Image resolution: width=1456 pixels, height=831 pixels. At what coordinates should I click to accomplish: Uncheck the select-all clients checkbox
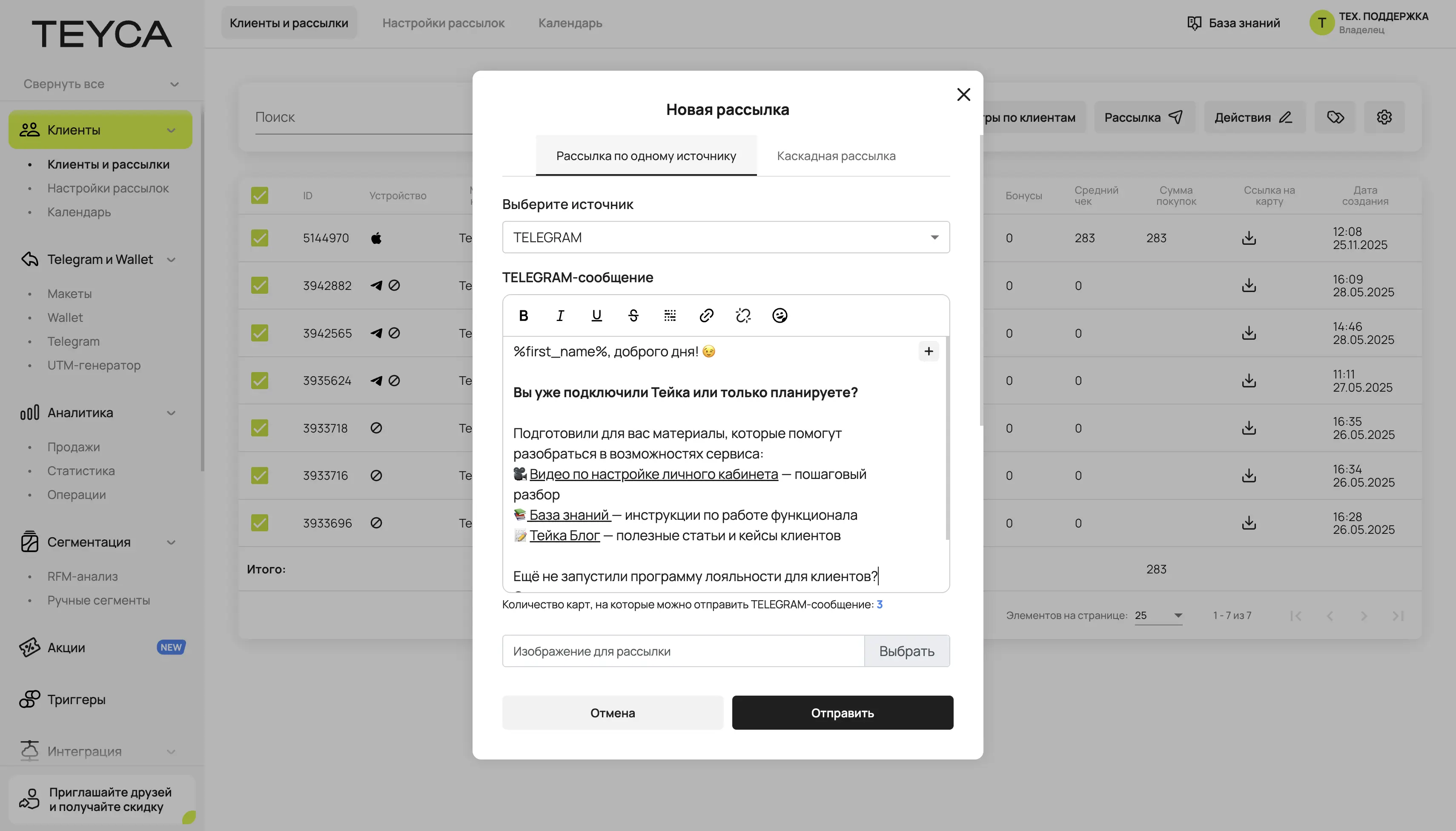260,196
